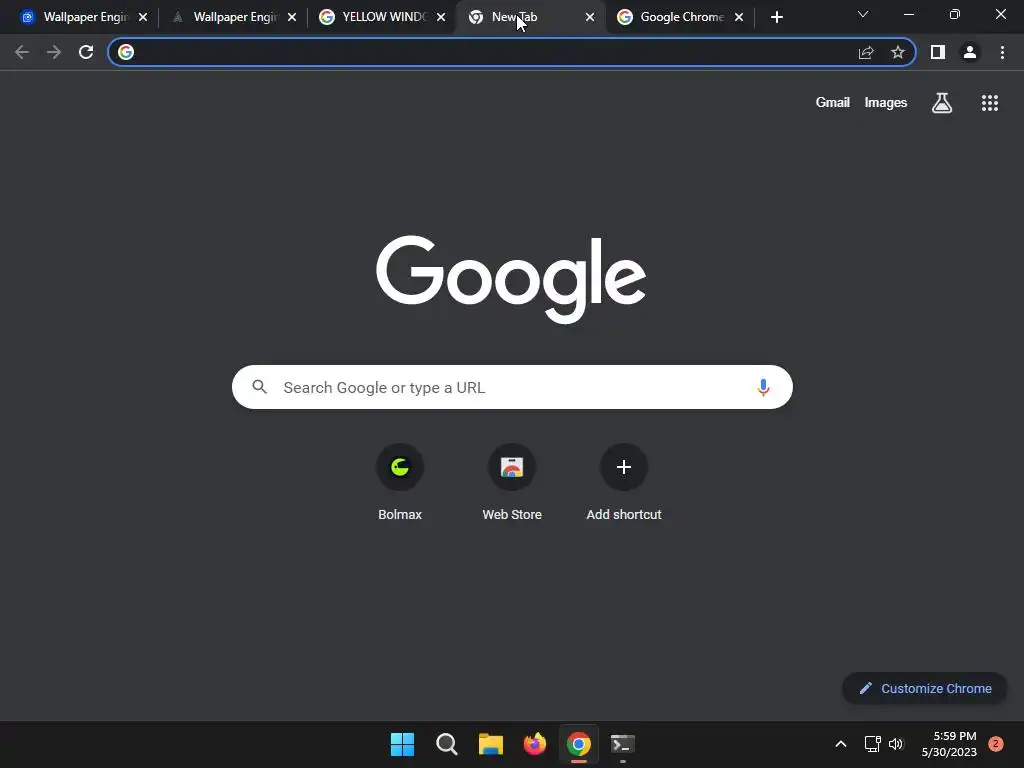
Task: Open the notification badge showing 2
Action: (996, 744)
